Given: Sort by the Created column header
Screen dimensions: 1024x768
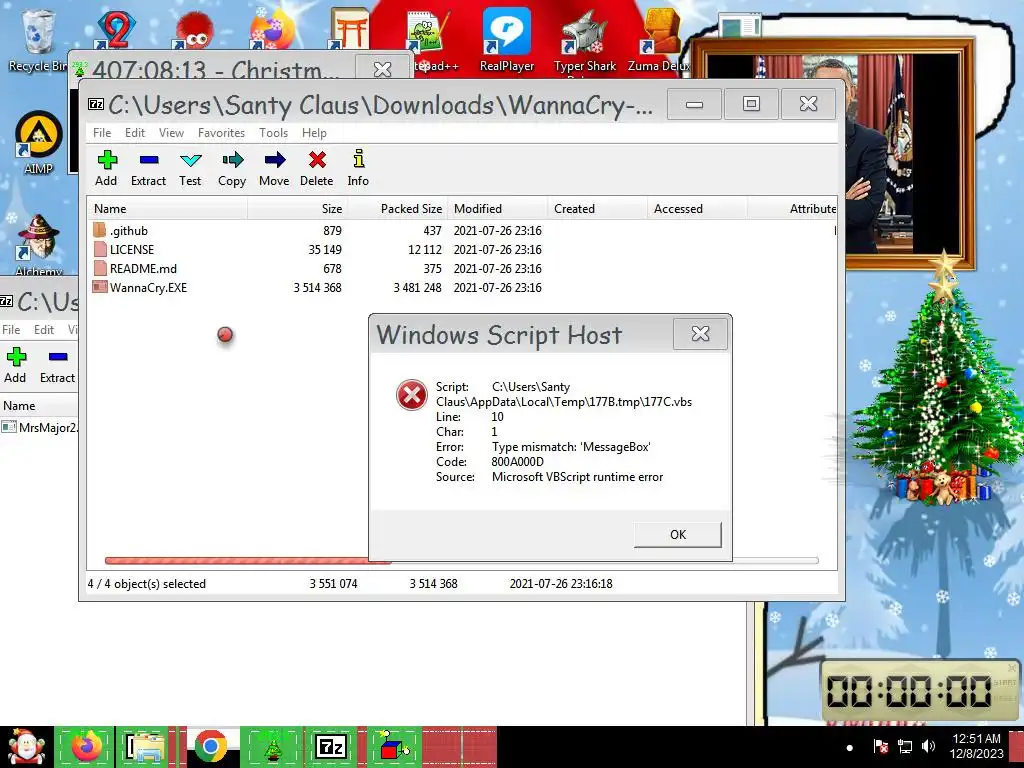Looking at the screenshot, I should (597, 208).
